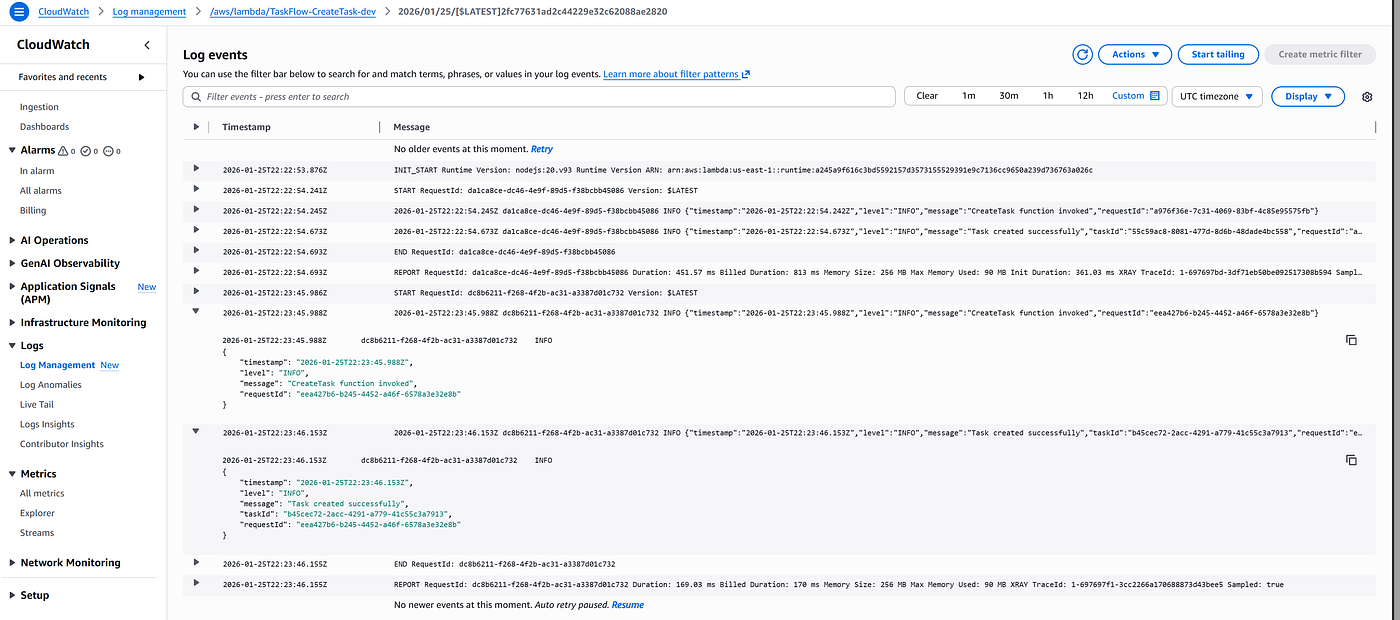Copy the 'Task created successfully' expanded log

point(1351,460)
